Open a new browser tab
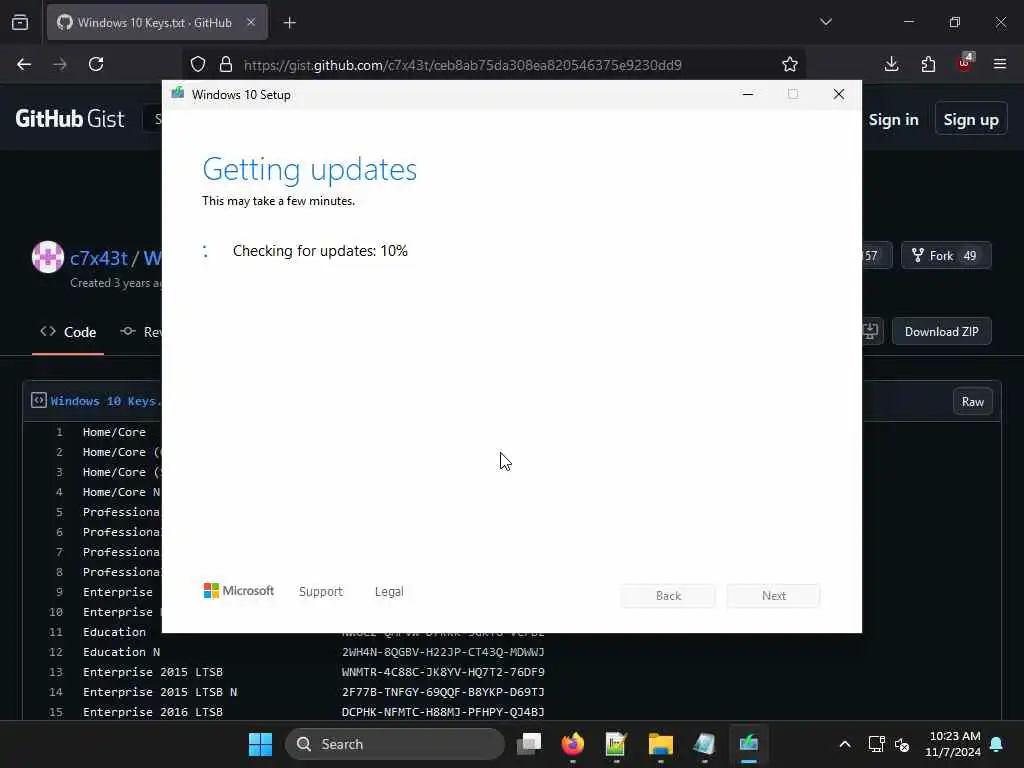1024x768 pixels. [289, 23]
